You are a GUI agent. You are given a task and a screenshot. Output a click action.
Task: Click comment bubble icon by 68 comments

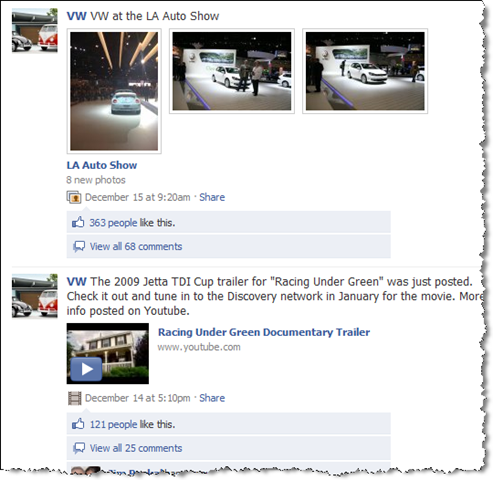tap(79, 247)
